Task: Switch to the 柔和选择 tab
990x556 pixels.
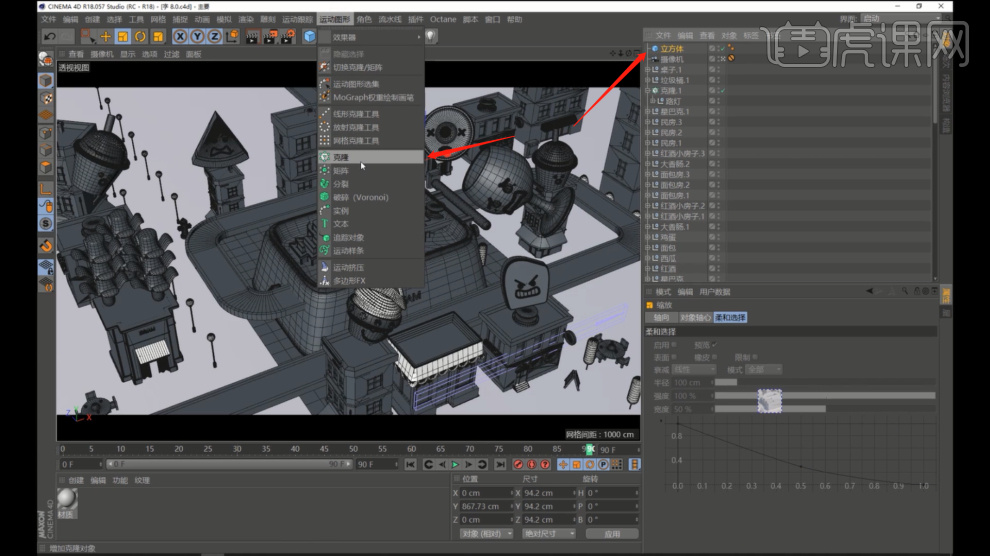Action: pyautogui.click(x=730, y=317)
